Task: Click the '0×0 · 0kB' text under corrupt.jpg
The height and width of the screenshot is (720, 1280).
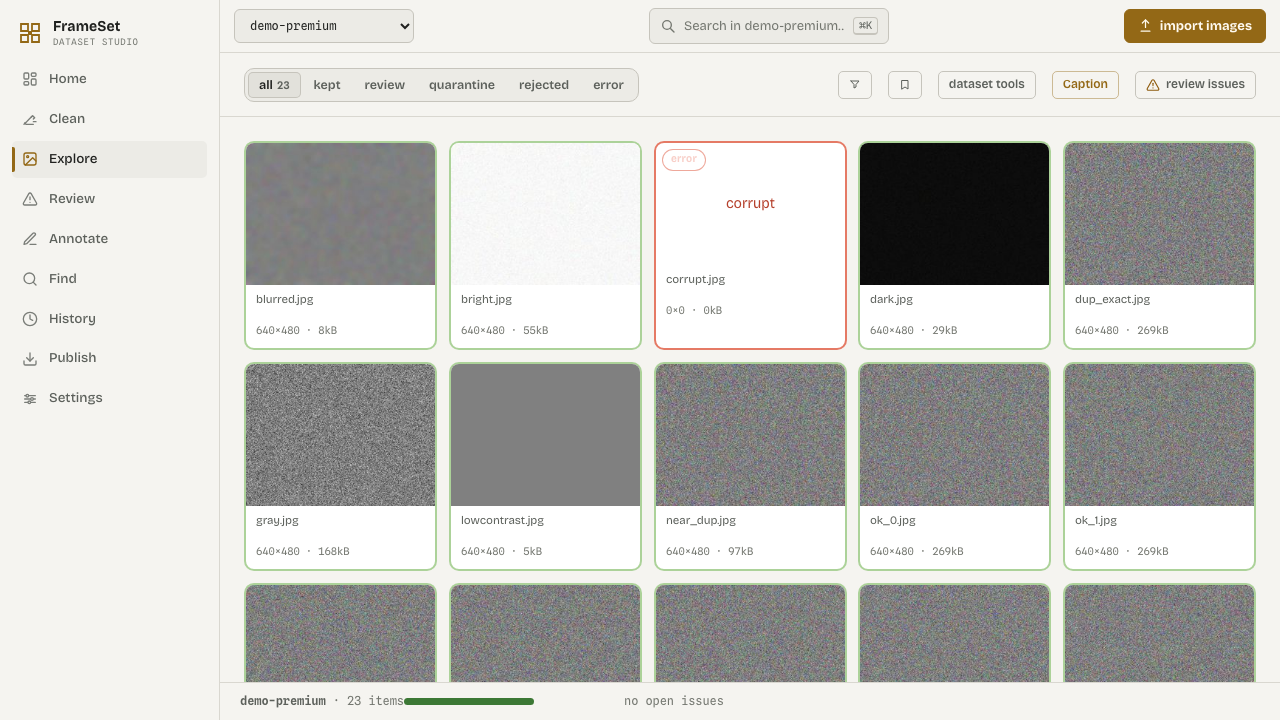Action: click(694, 311)
